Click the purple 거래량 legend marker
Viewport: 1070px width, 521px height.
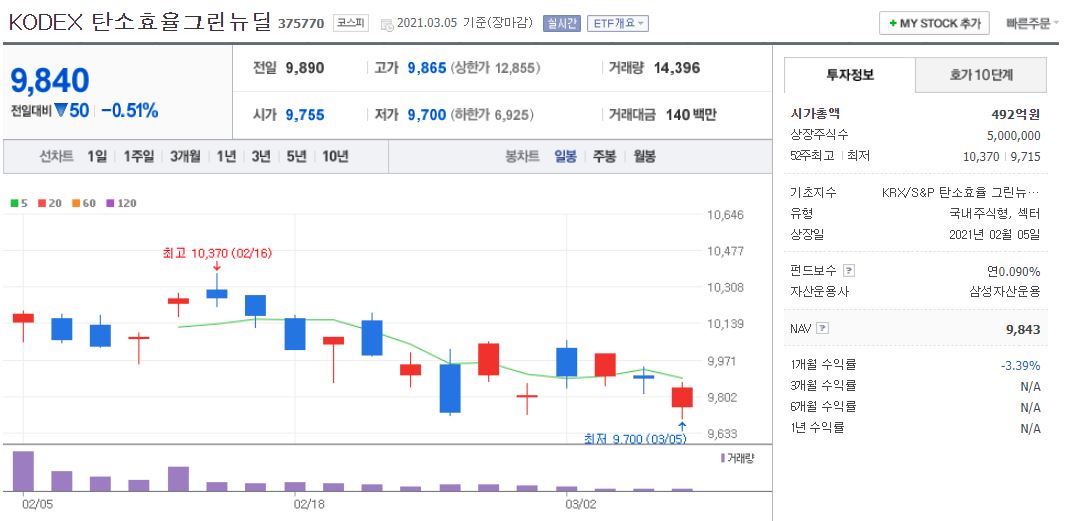point(723,457)
